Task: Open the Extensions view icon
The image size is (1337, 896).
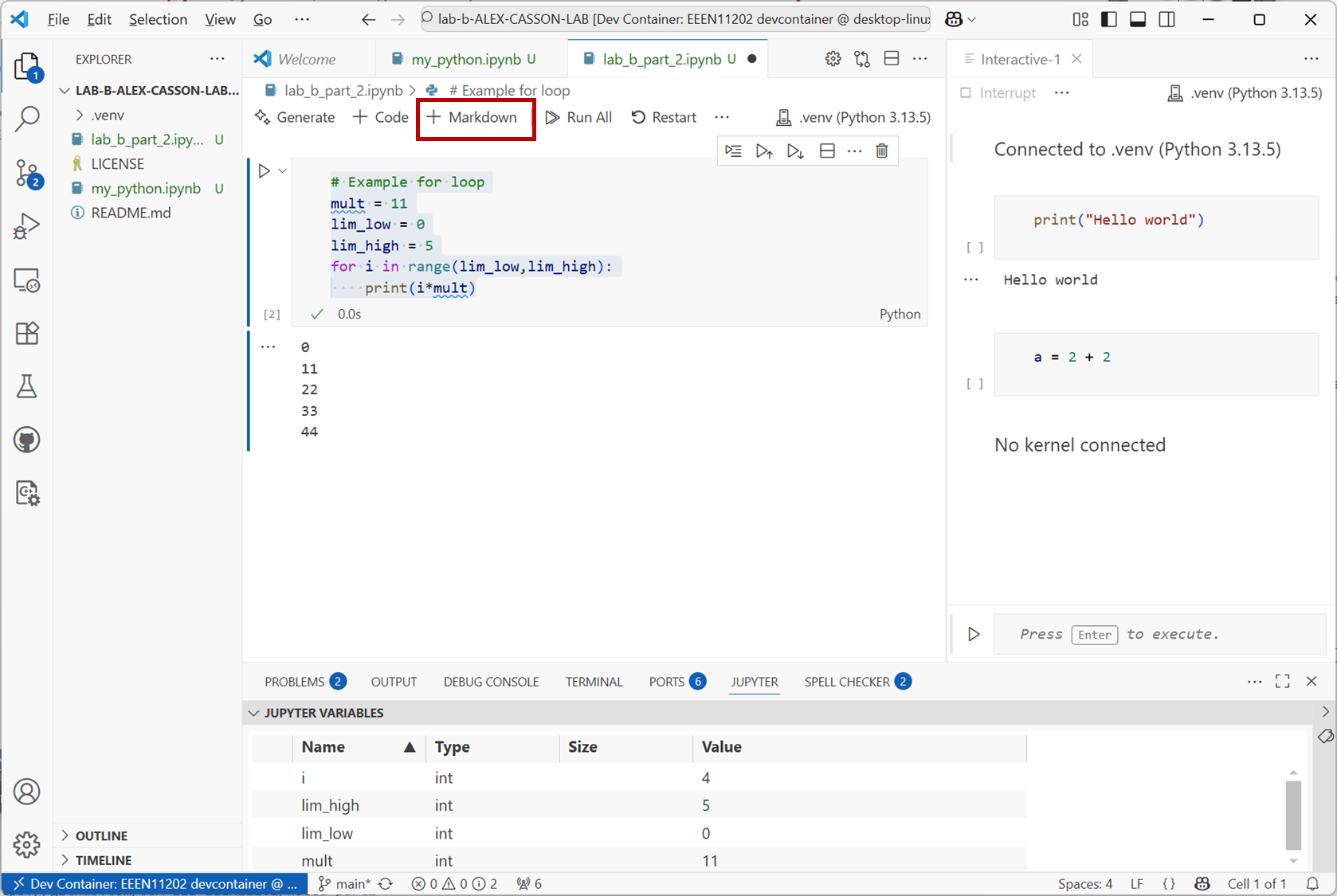Action: click(x=27, y=333)
